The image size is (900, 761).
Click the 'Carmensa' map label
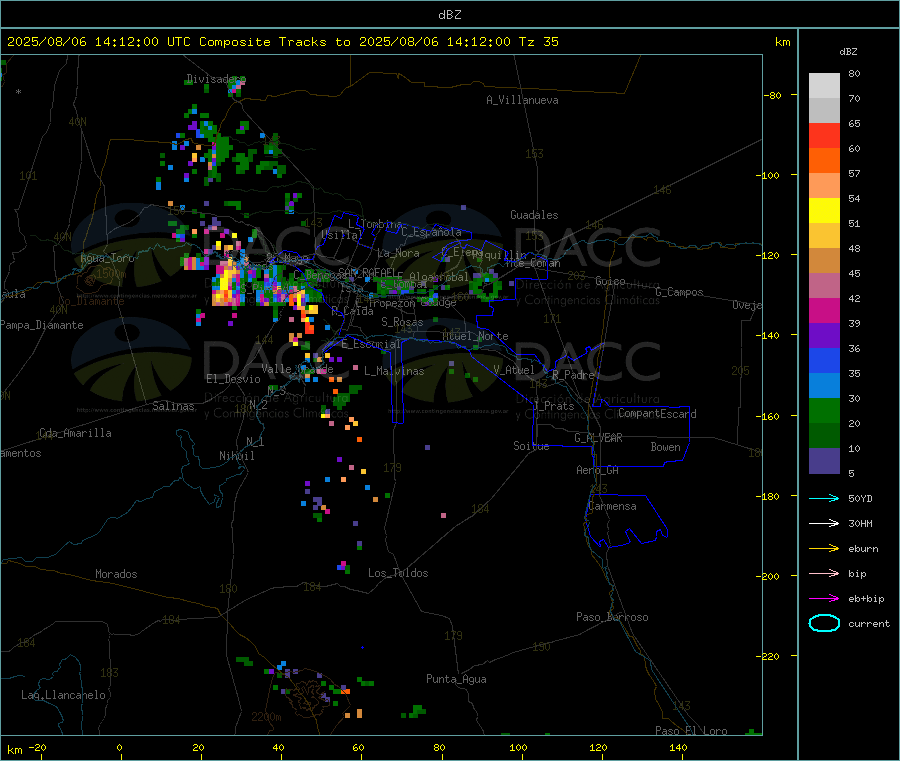click(612, 506)
